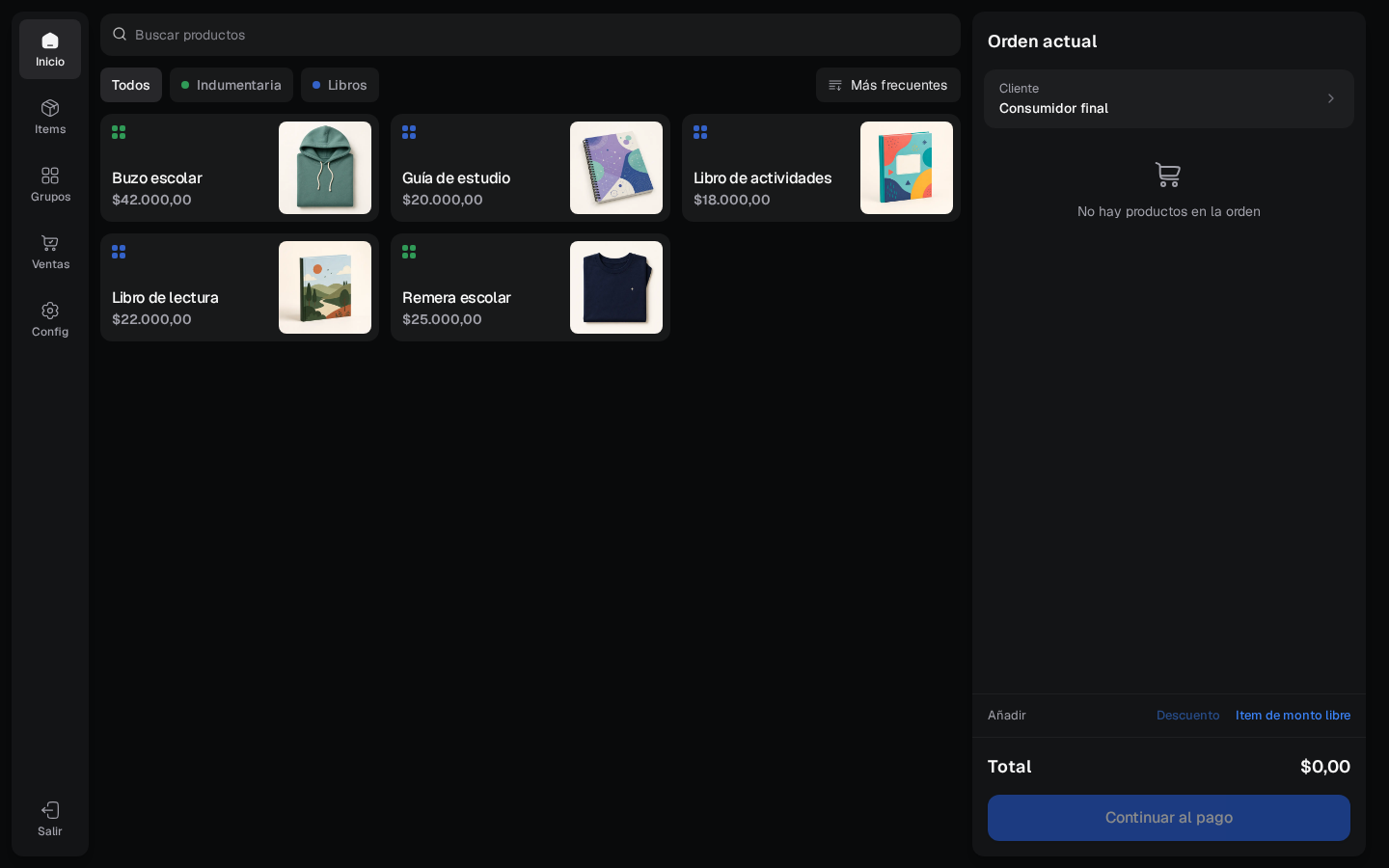Screen dimensions: 1389x868
Task: Focus the Buscar productos search field
Action: (531, 35)
